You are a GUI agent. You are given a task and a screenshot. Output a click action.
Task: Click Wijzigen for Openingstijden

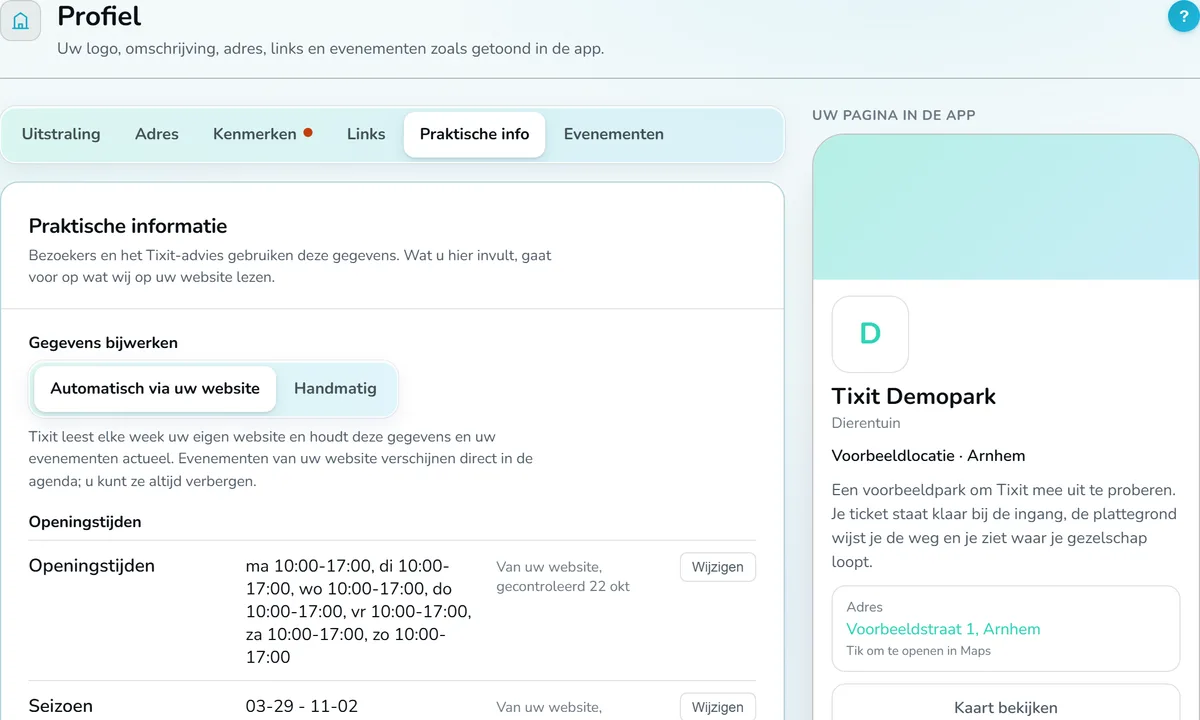718,567
